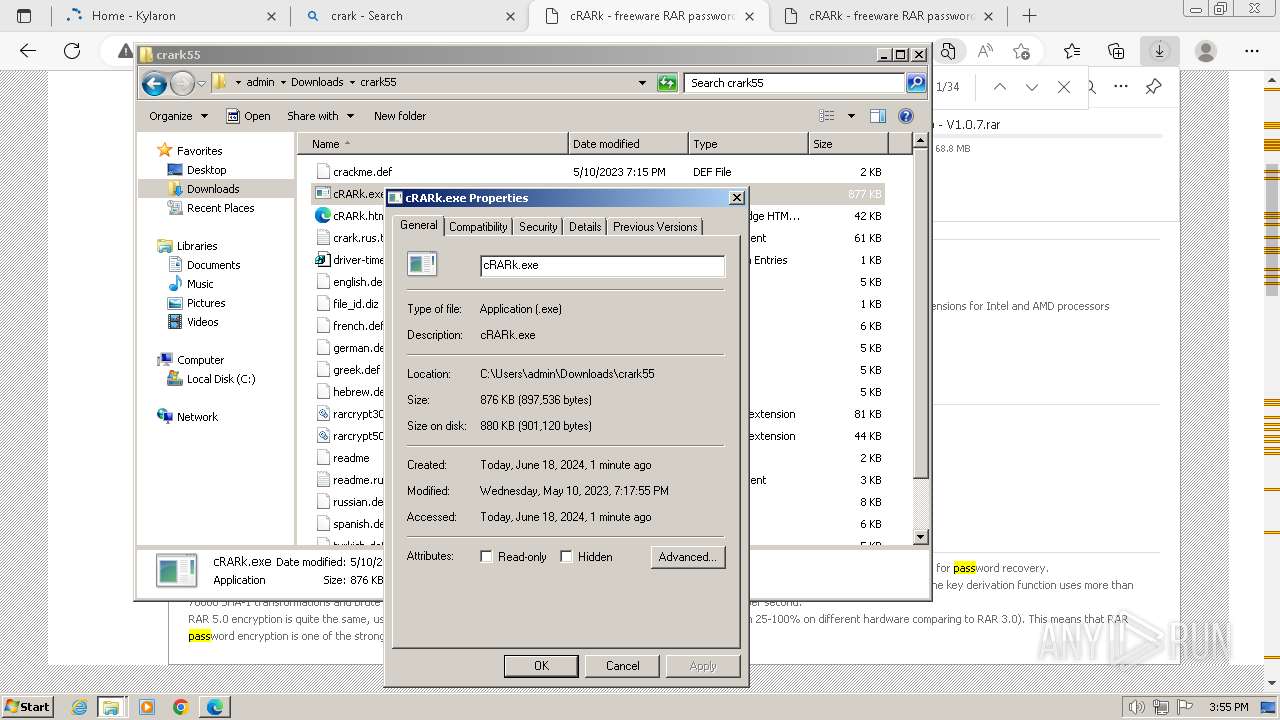Image resolution: width=1280 pixels, height=720 pixels.
Task: Open Explorer help question mark icon
Action: tap(906, 116)
